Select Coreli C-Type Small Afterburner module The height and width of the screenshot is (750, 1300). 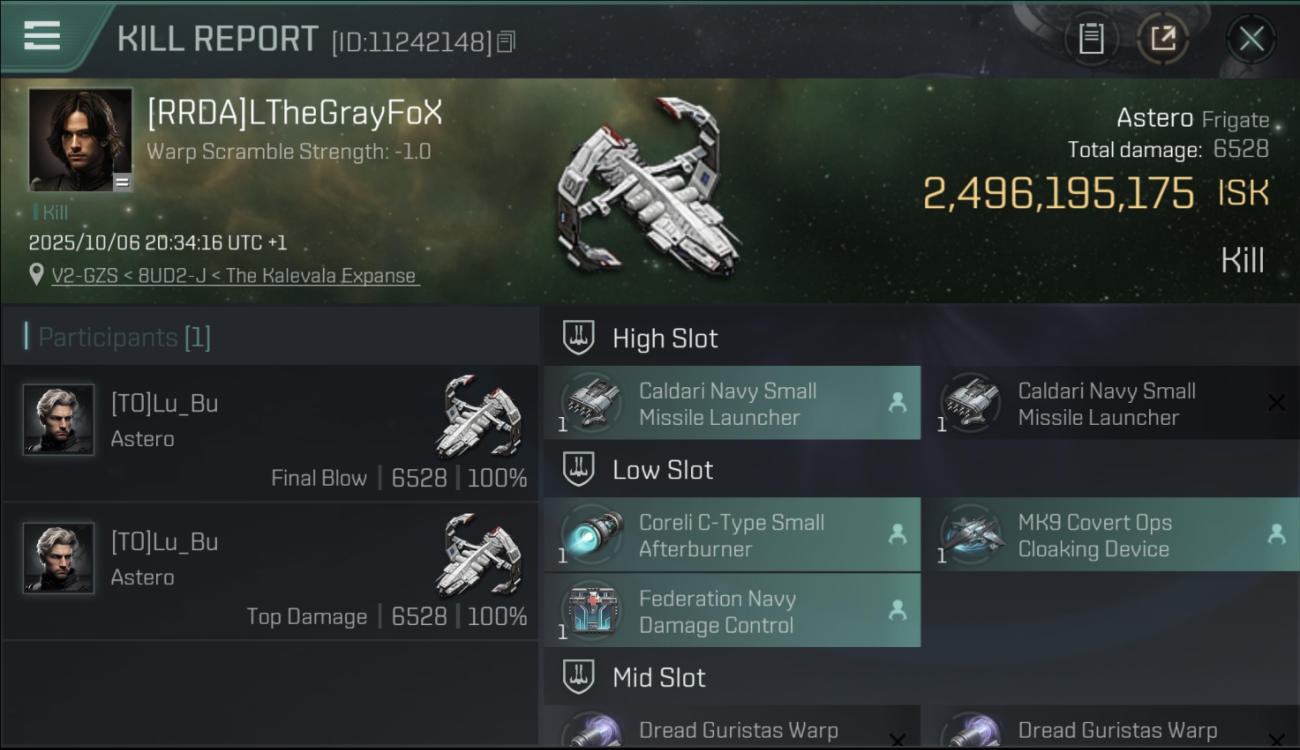[x=732, y=535]
